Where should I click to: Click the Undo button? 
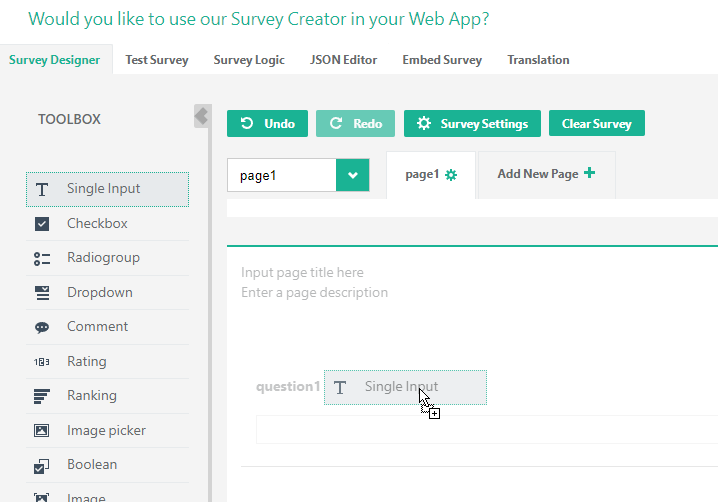[267, 124]
